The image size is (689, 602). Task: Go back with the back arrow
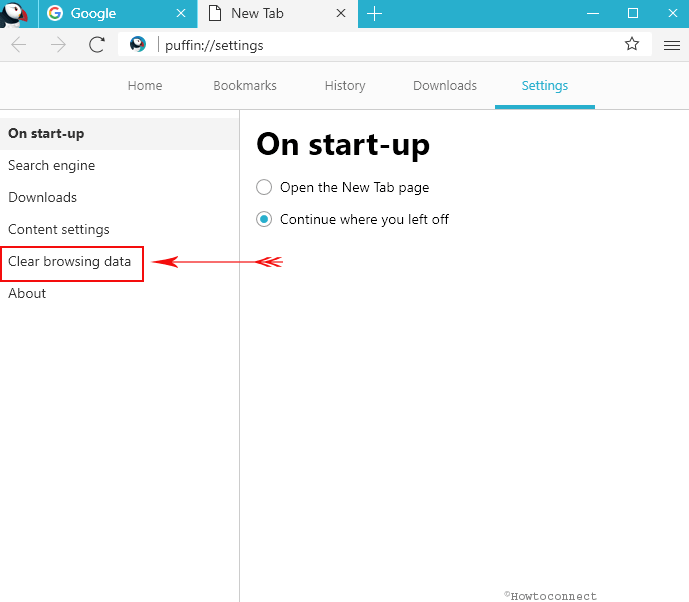[x=19, y=45]
